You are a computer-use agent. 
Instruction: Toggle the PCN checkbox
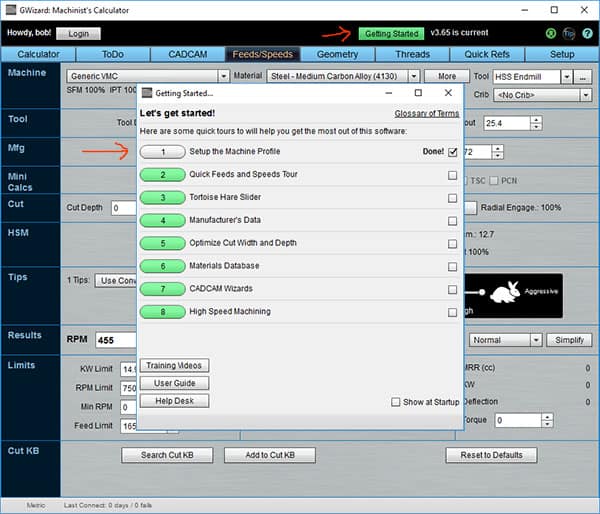494,181
